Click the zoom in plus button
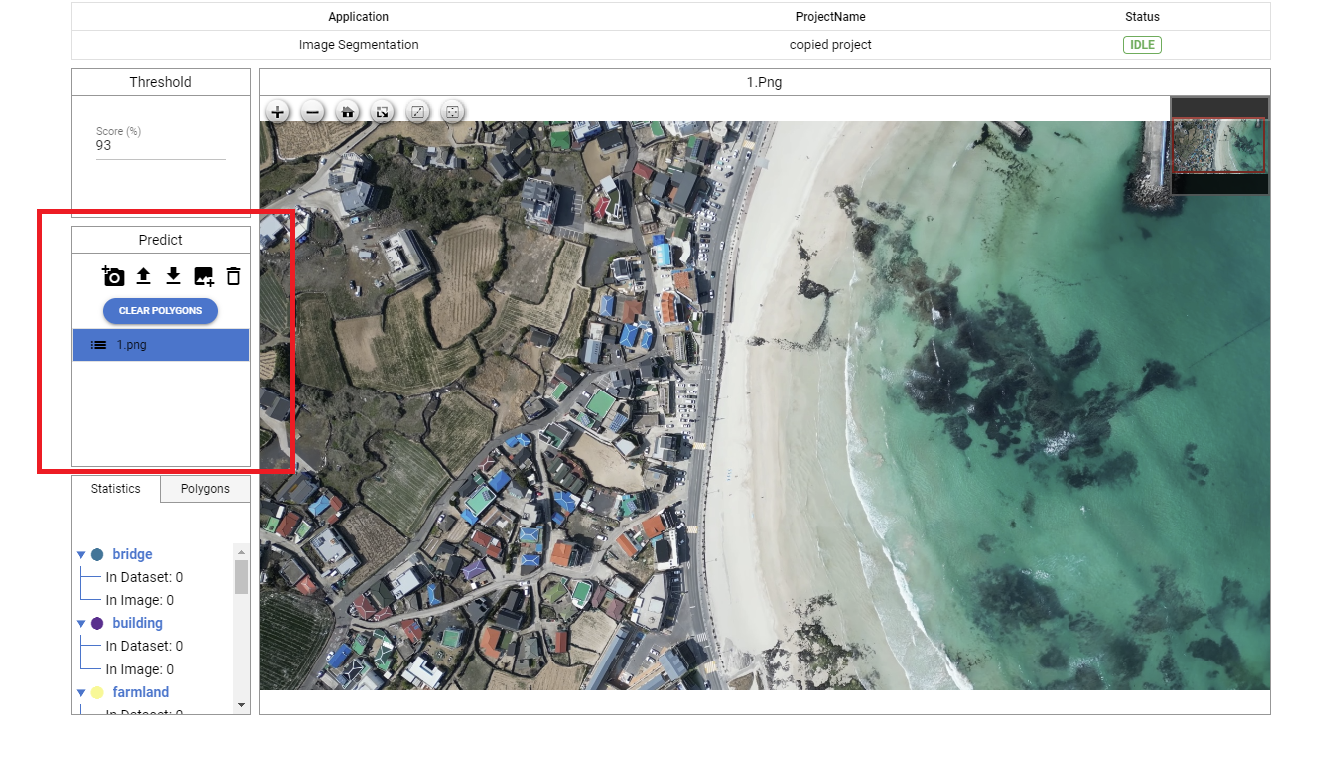The height and width of the screenshot is (761, 1329). [278, 112]
